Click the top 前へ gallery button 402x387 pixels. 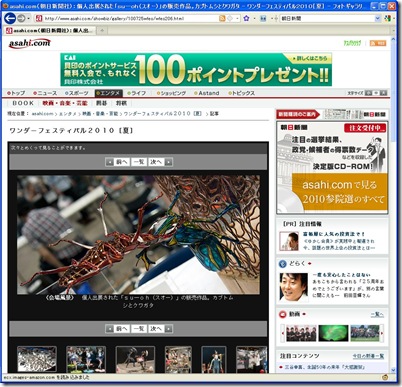click(x=122, y=162)
